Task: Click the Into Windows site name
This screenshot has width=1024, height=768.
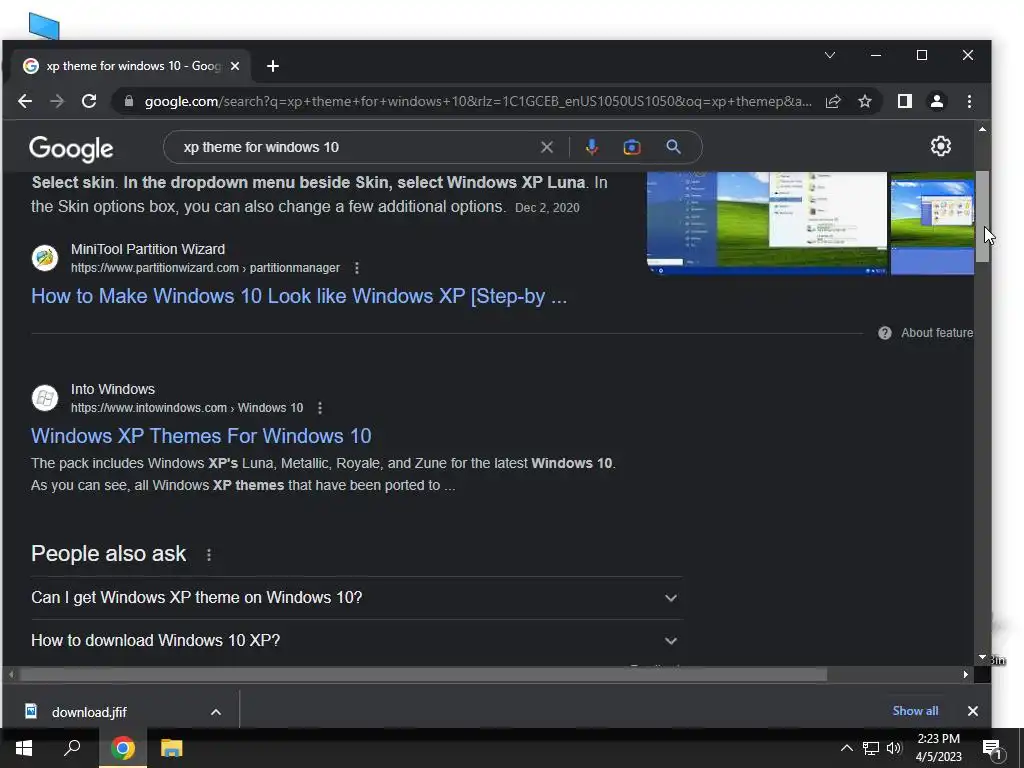Action: 112,389
